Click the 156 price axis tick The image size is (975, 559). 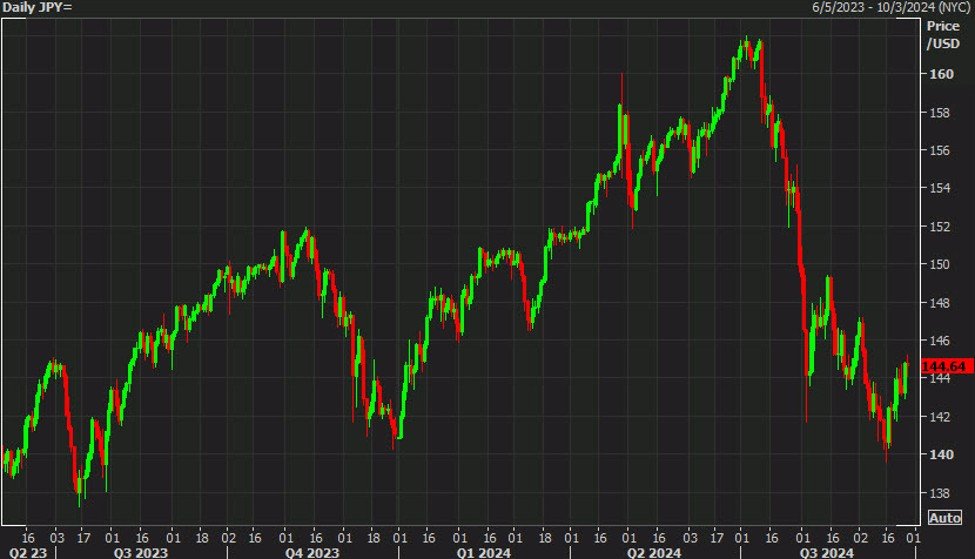pyautogui.click(x=941, y=150)
